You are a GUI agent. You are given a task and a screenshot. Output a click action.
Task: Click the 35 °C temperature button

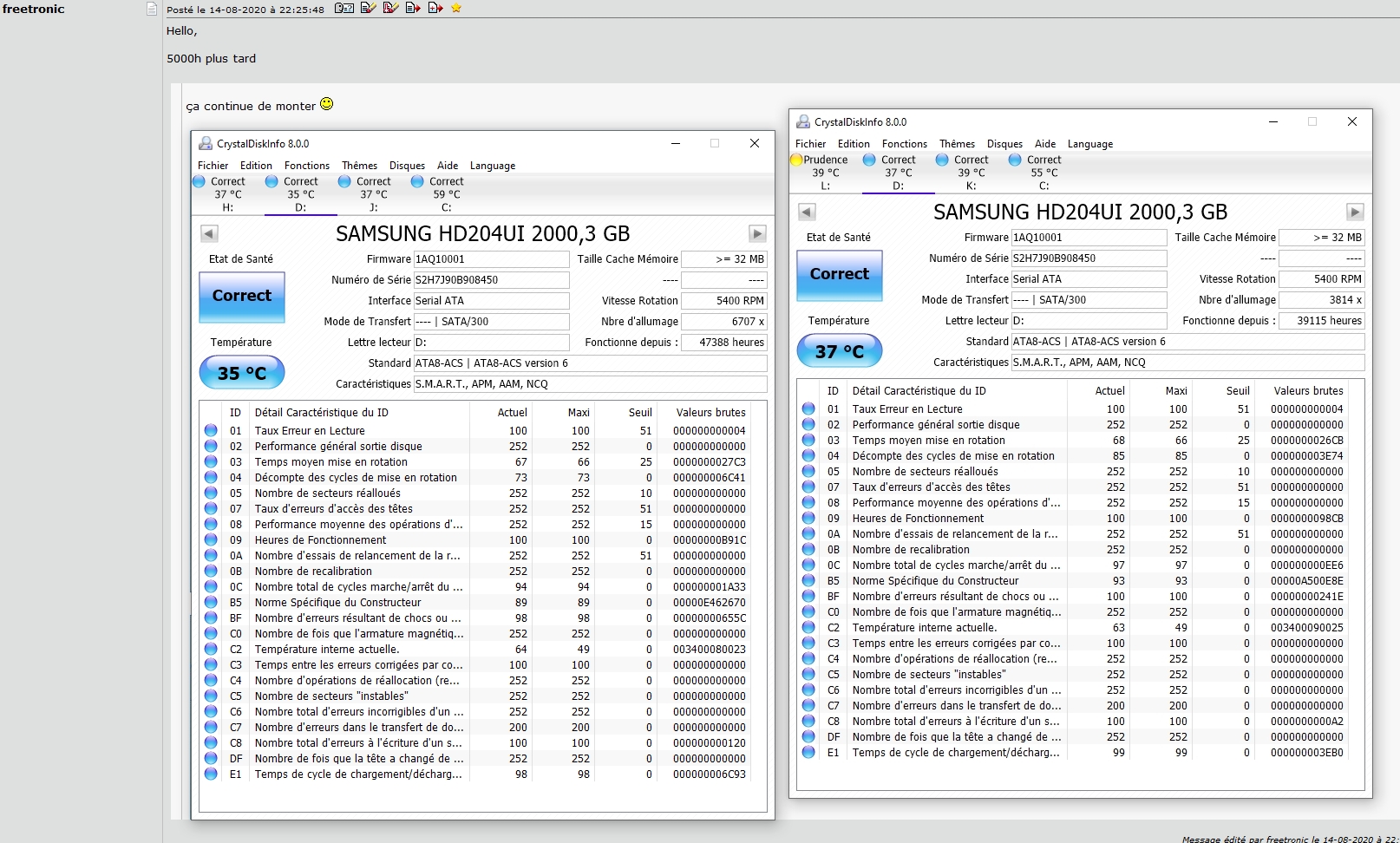tap(242, 373)
